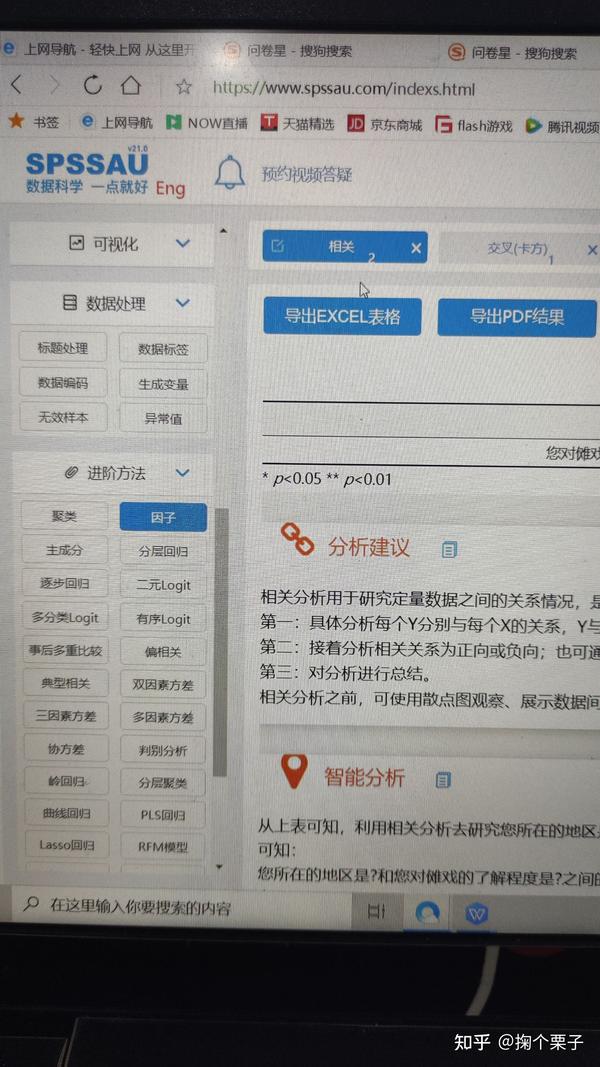Collapse the 进阶方法 section

point(182,472)
